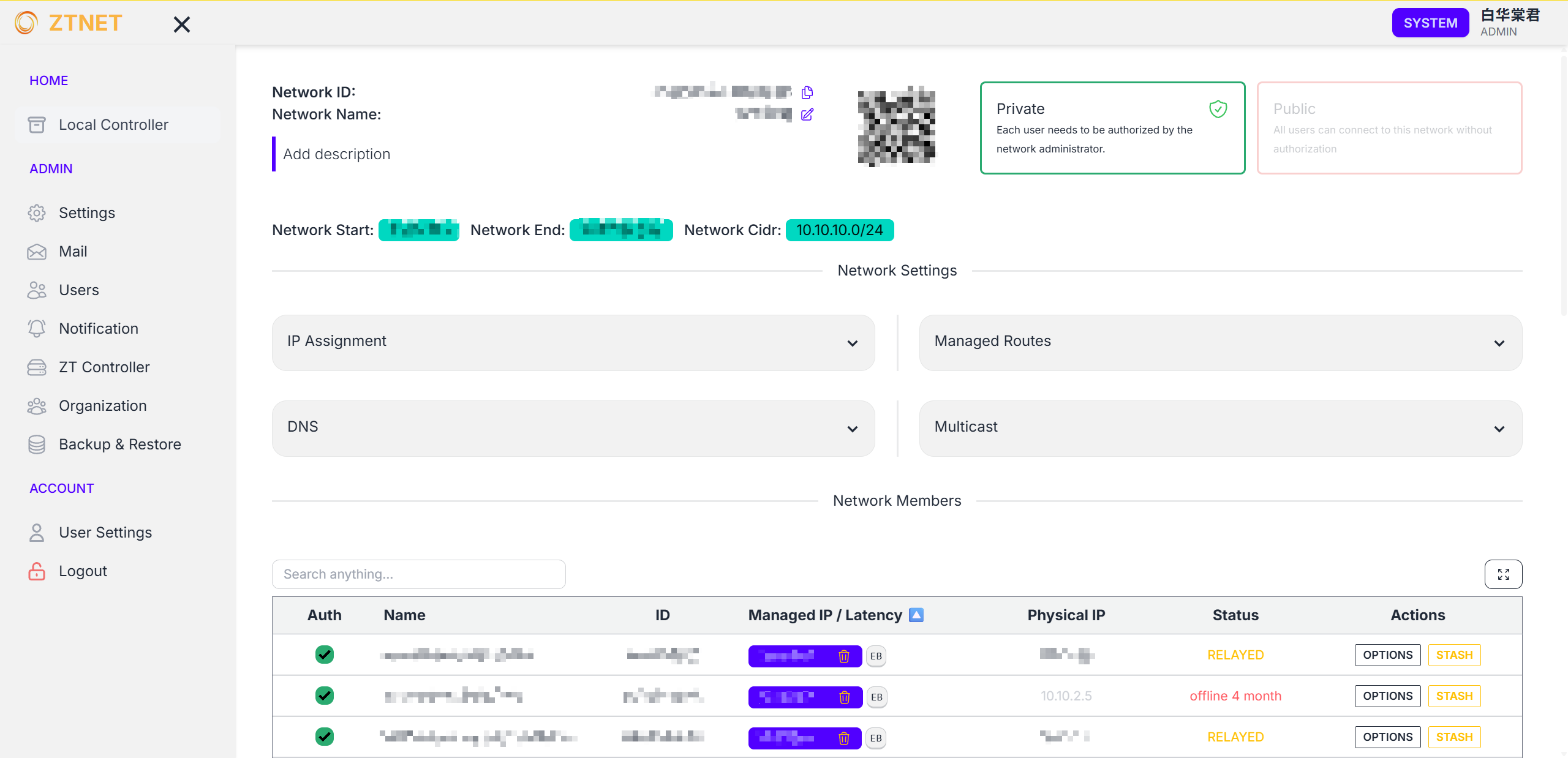
Task: Click EB badge of offline 4 month member
Action: 876,697
